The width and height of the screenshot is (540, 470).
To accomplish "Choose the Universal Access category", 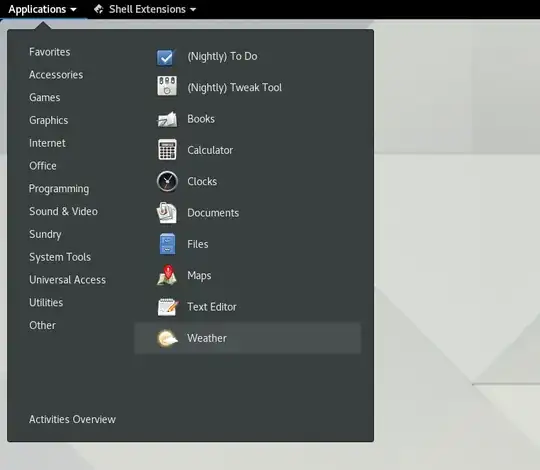I will click(x=68, y=280).
